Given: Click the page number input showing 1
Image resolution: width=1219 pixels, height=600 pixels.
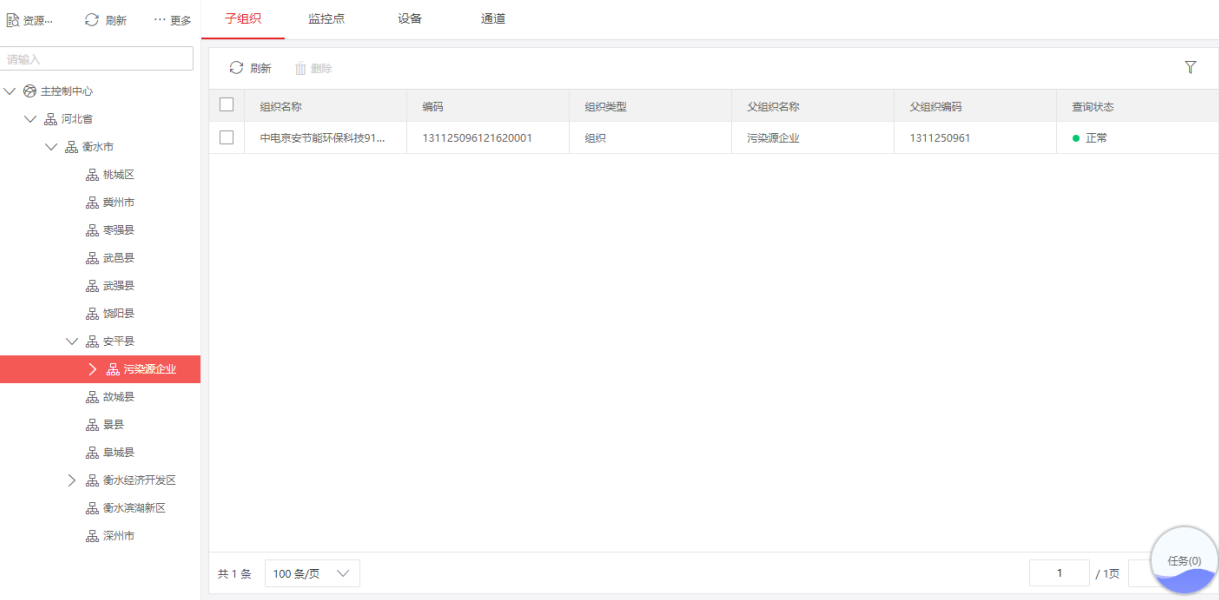Looking at the screenshot, I should 1059,573.
